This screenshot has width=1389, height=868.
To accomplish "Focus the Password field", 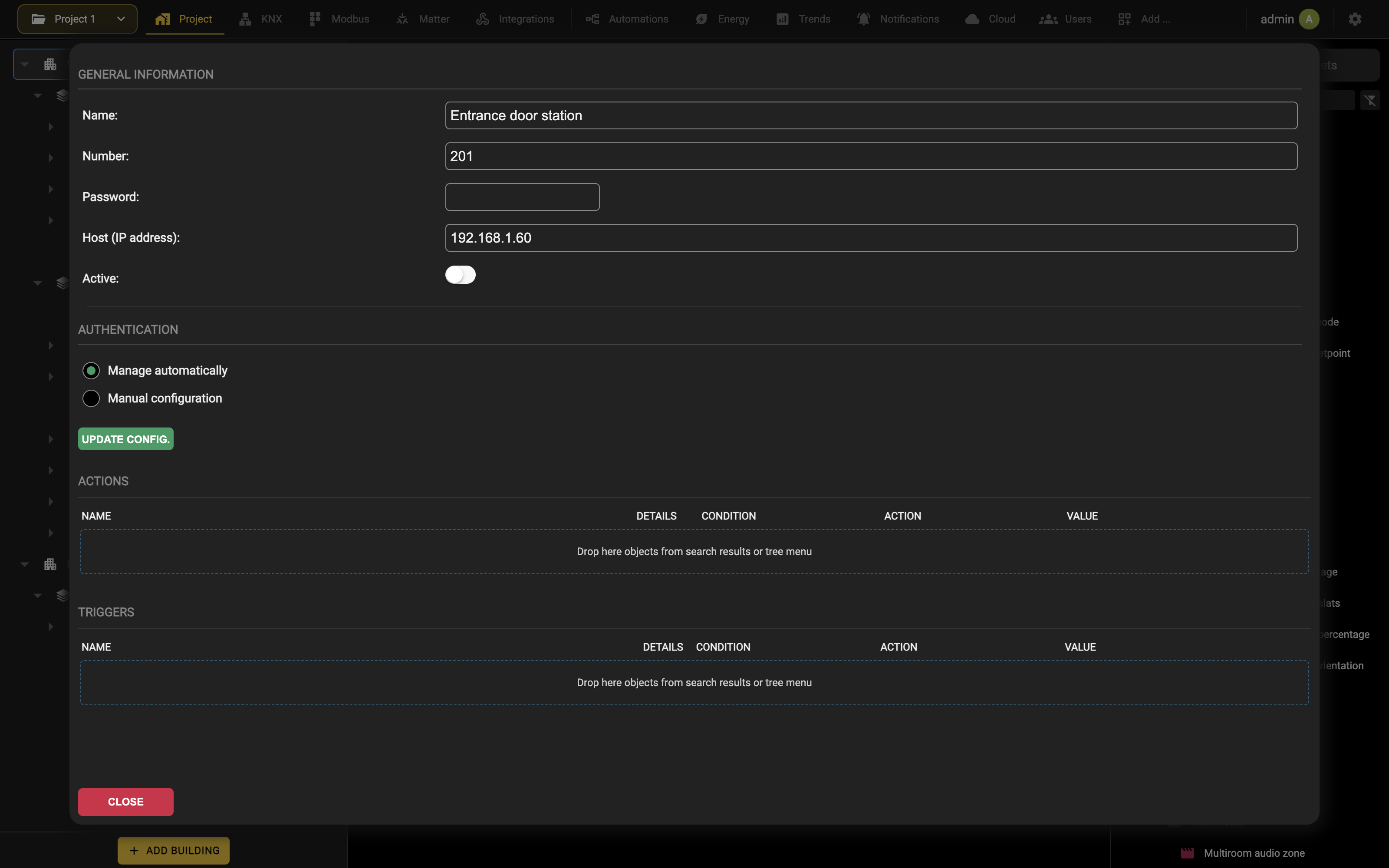I will click(x=522, y=197).
